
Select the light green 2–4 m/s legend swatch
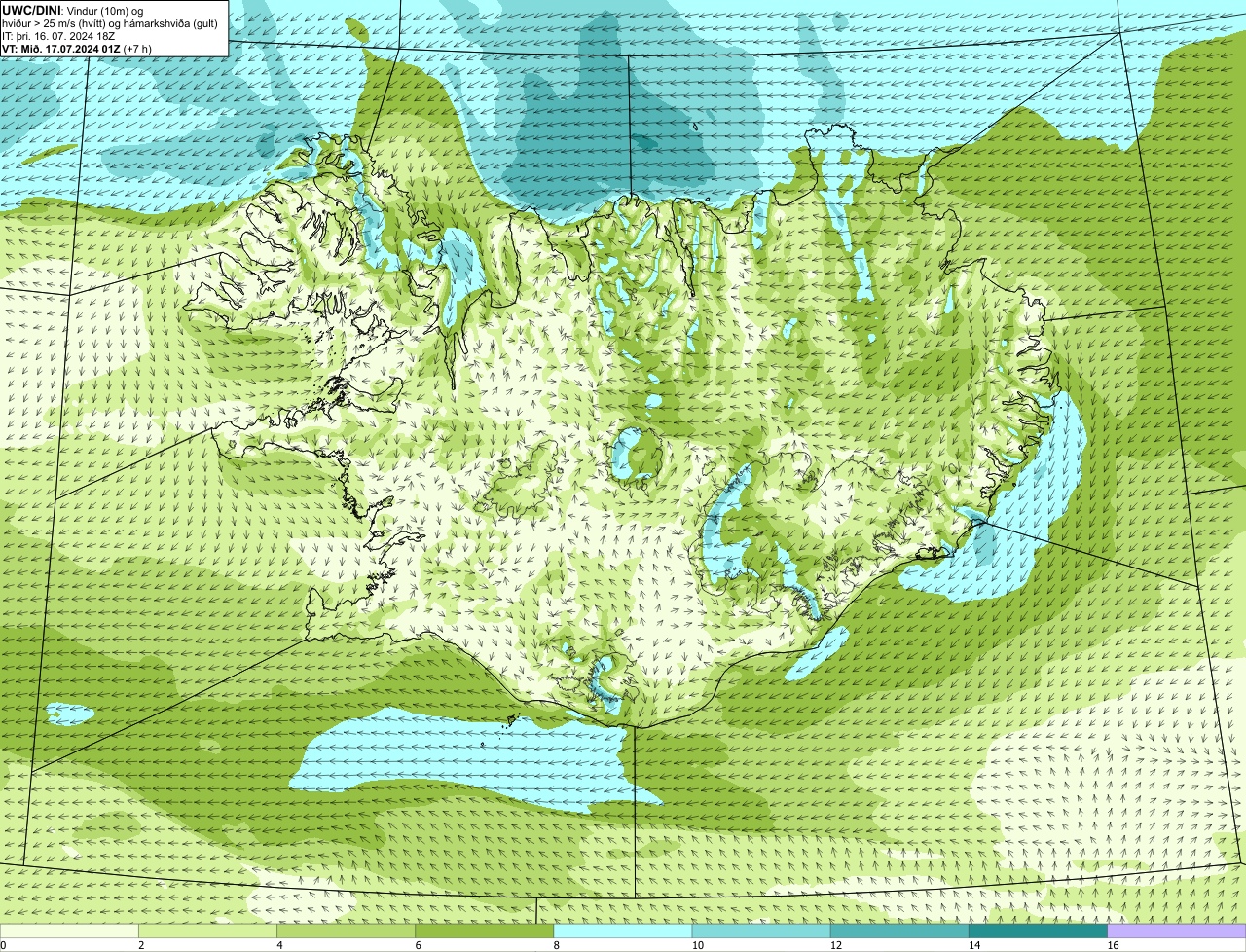pos(207,931)
